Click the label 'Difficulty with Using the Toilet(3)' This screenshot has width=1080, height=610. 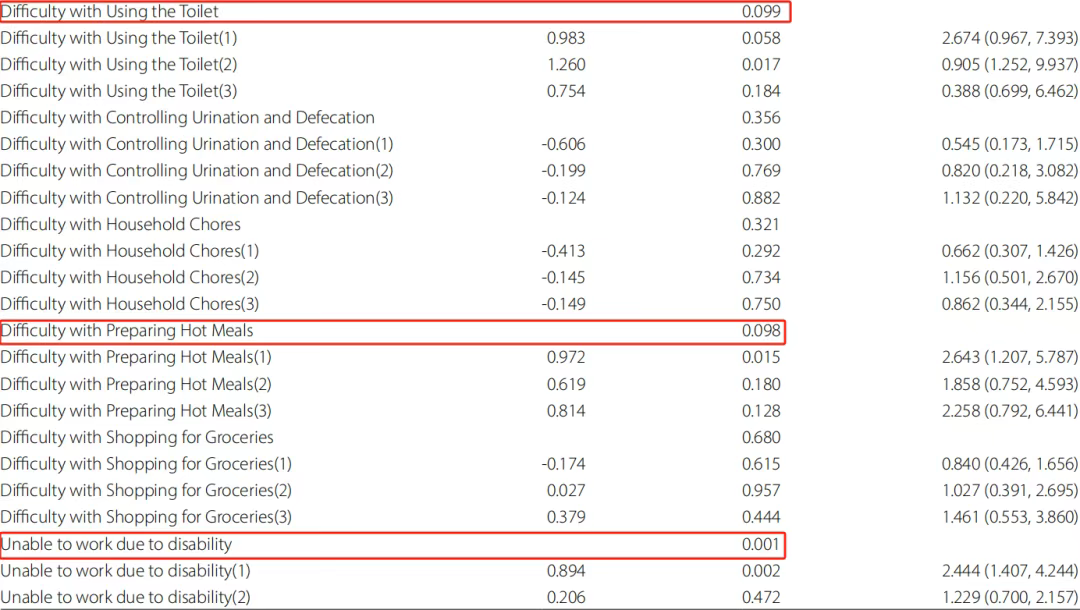[x=118, y=91]
